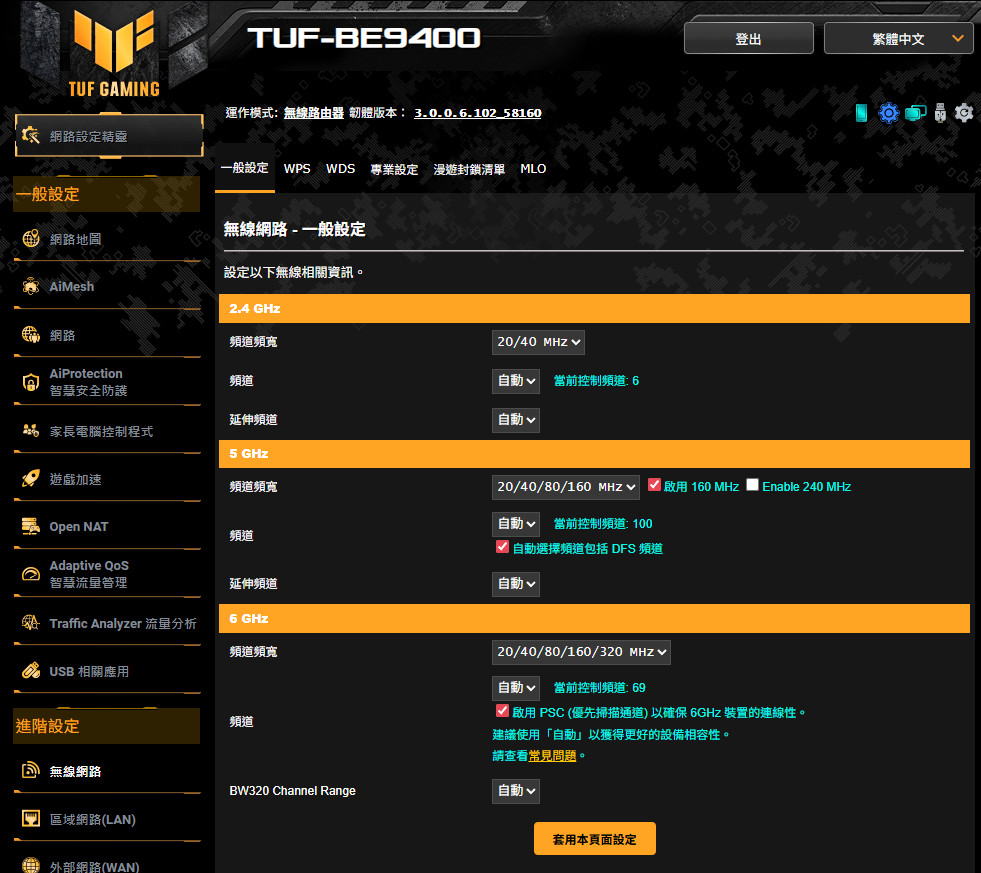This screenshot has width=981, height=873.
Task: Click the 登出 logout button
Action: pos(748,39)
